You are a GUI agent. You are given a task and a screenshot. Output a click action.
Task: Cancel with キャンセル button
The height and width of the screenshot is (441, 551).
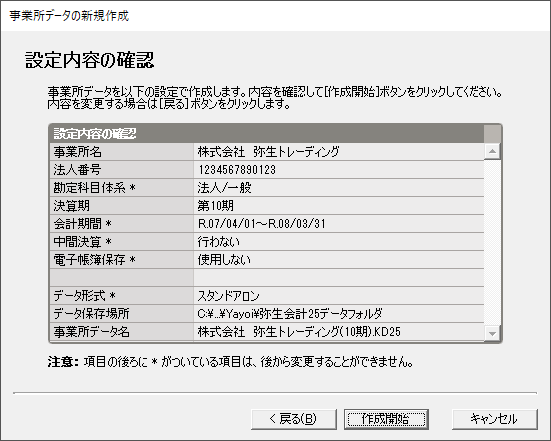494,419
